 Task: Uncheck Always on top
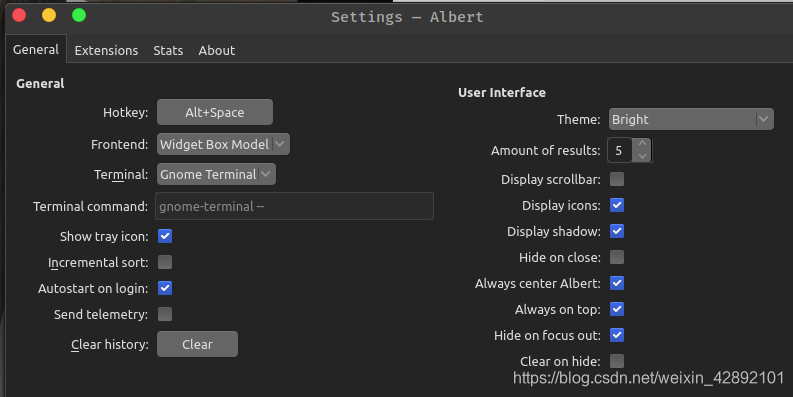617,309
